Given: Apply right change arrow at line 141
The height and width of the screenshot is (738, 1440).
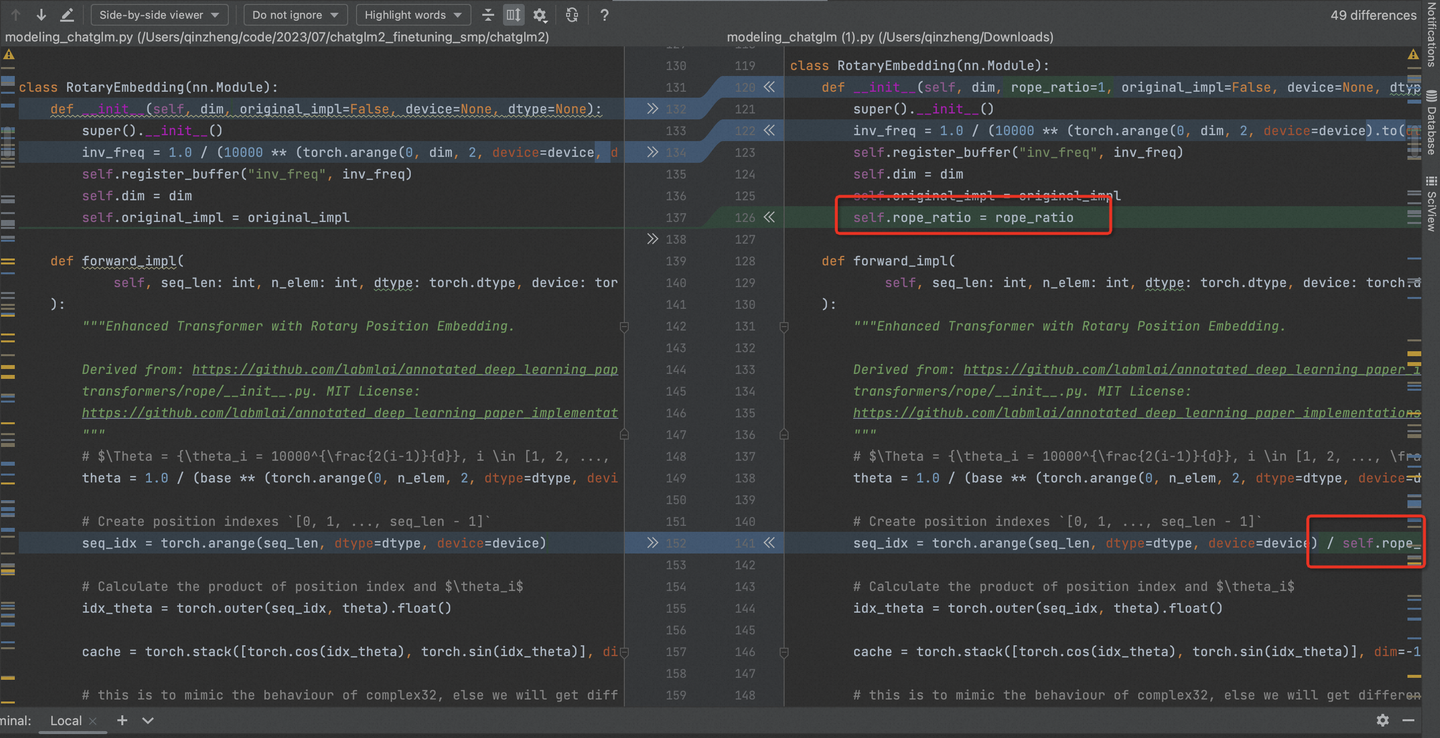Looking at the screenshot, I should (x=769, y=543).
